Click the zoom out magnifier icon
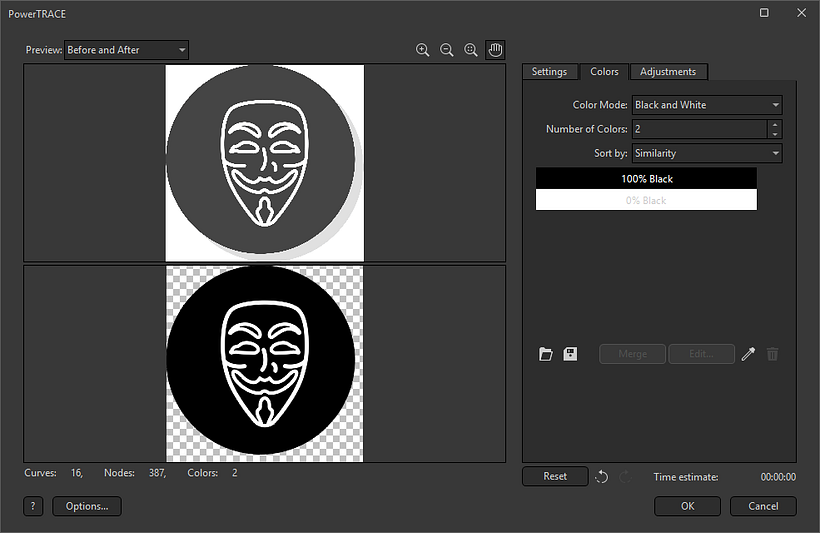The image size is (820, 533). click(x=447, y=50)
